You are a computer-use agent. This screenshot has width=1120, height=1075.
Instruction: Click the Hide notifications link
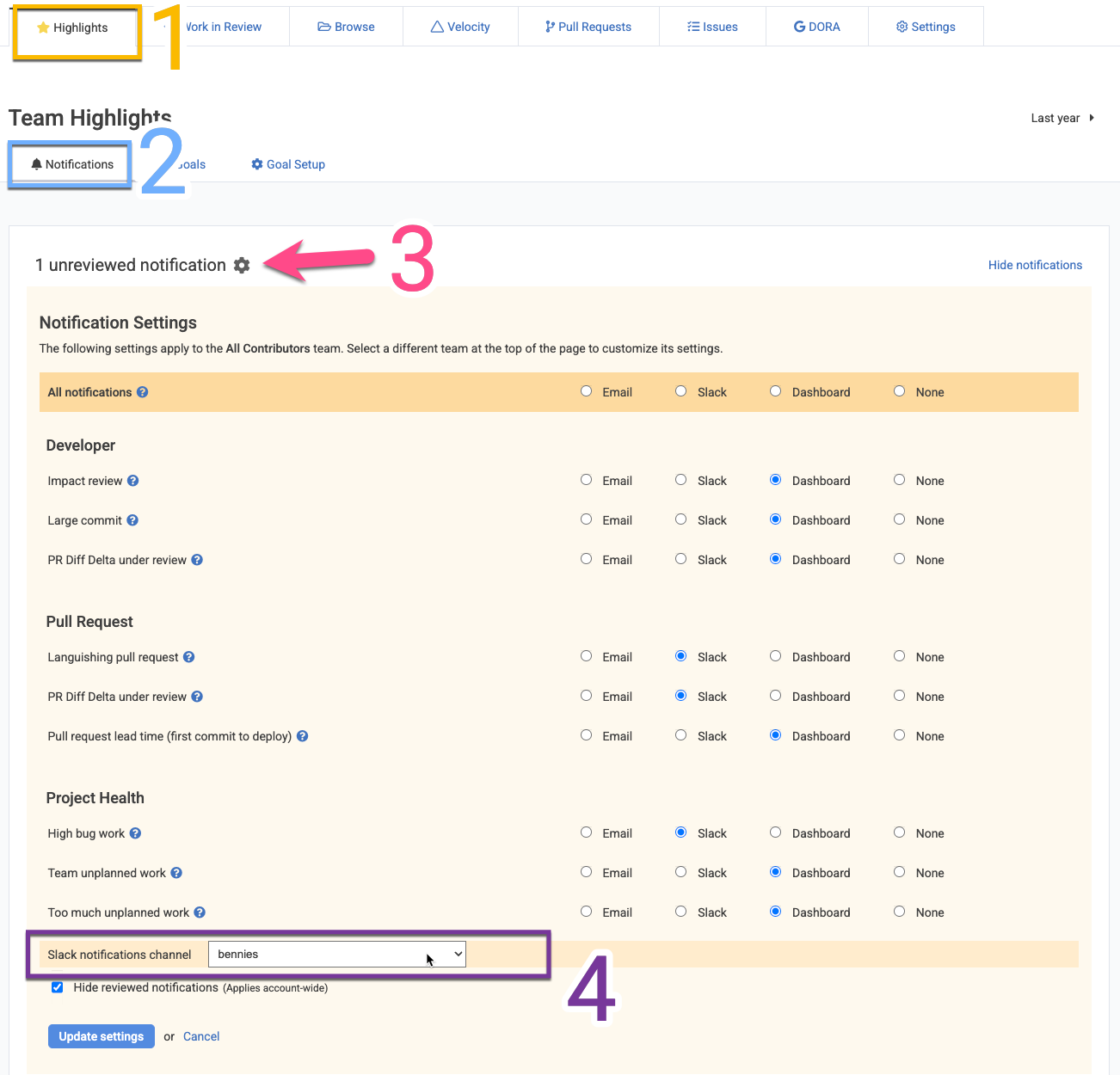coord(1035,265)
